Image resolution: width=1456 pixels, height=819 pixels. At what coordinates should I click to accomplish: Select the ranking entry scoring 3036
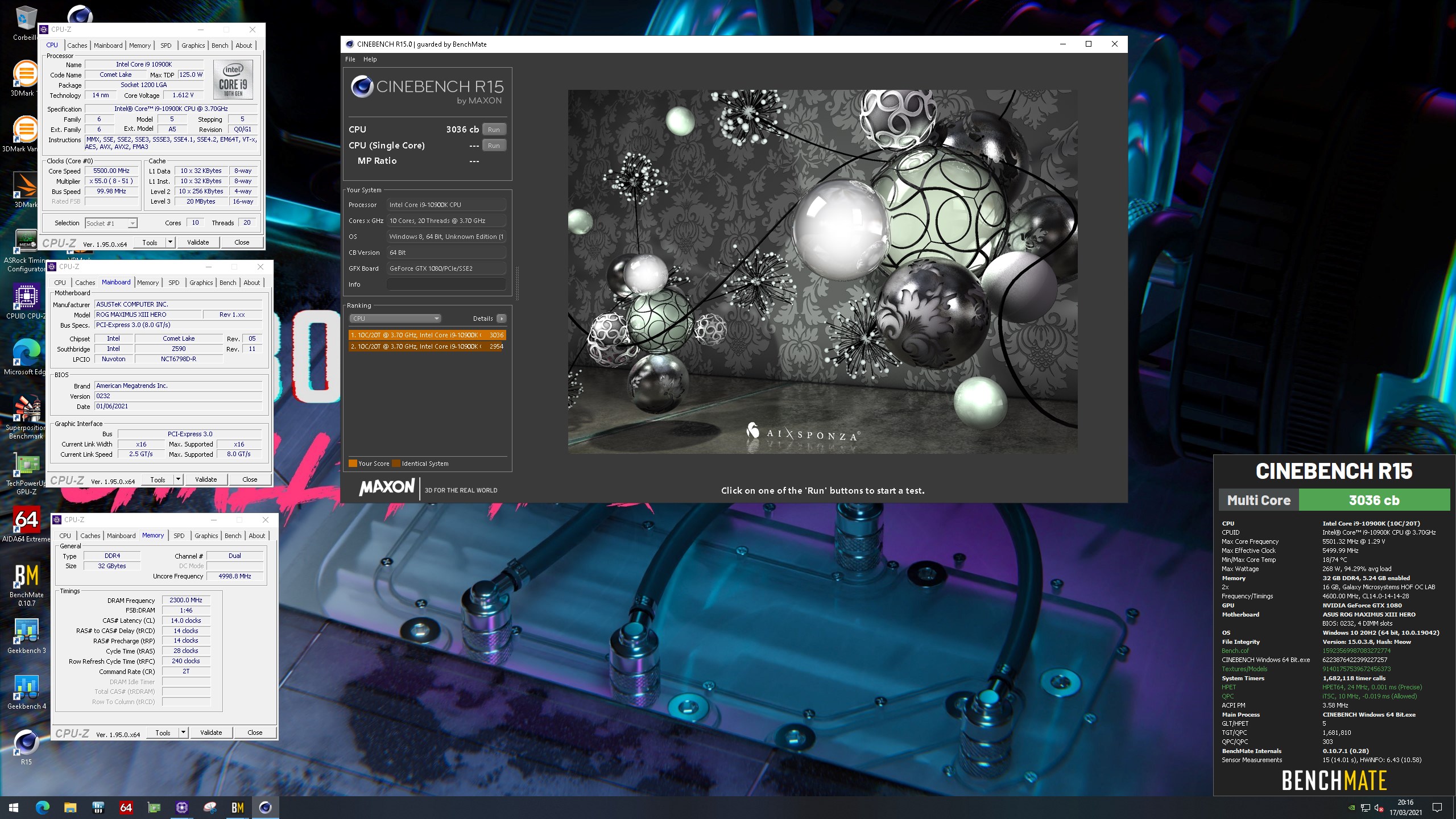pos(427,335)
